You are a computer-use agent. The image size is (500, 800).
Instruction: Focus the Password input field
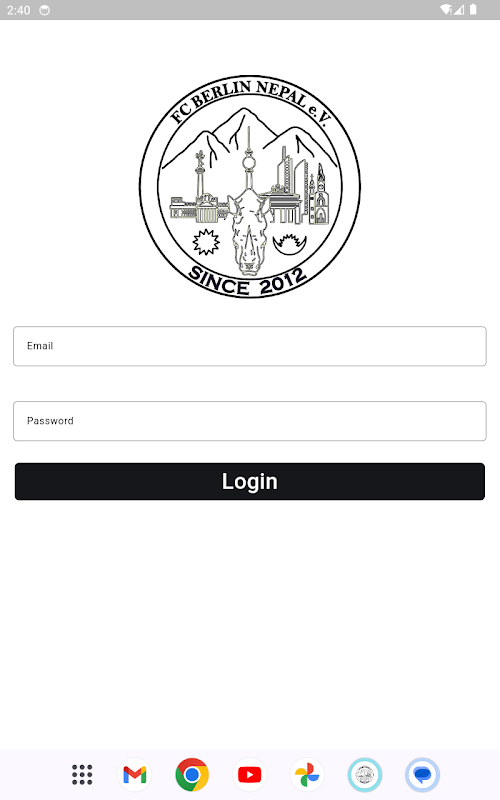coord(249,421)
